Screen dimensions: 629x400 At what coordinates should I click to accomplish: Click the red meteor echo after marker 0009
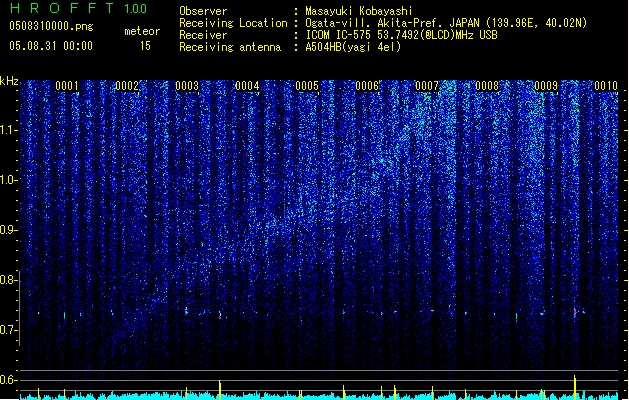click(575, 311)
